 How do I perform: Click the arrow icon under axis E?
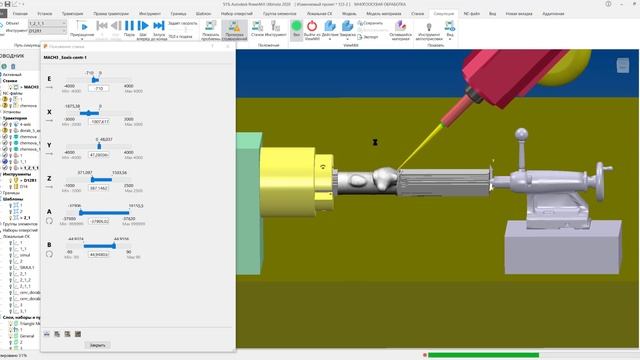pyautogui.click(x=49, y=87)
